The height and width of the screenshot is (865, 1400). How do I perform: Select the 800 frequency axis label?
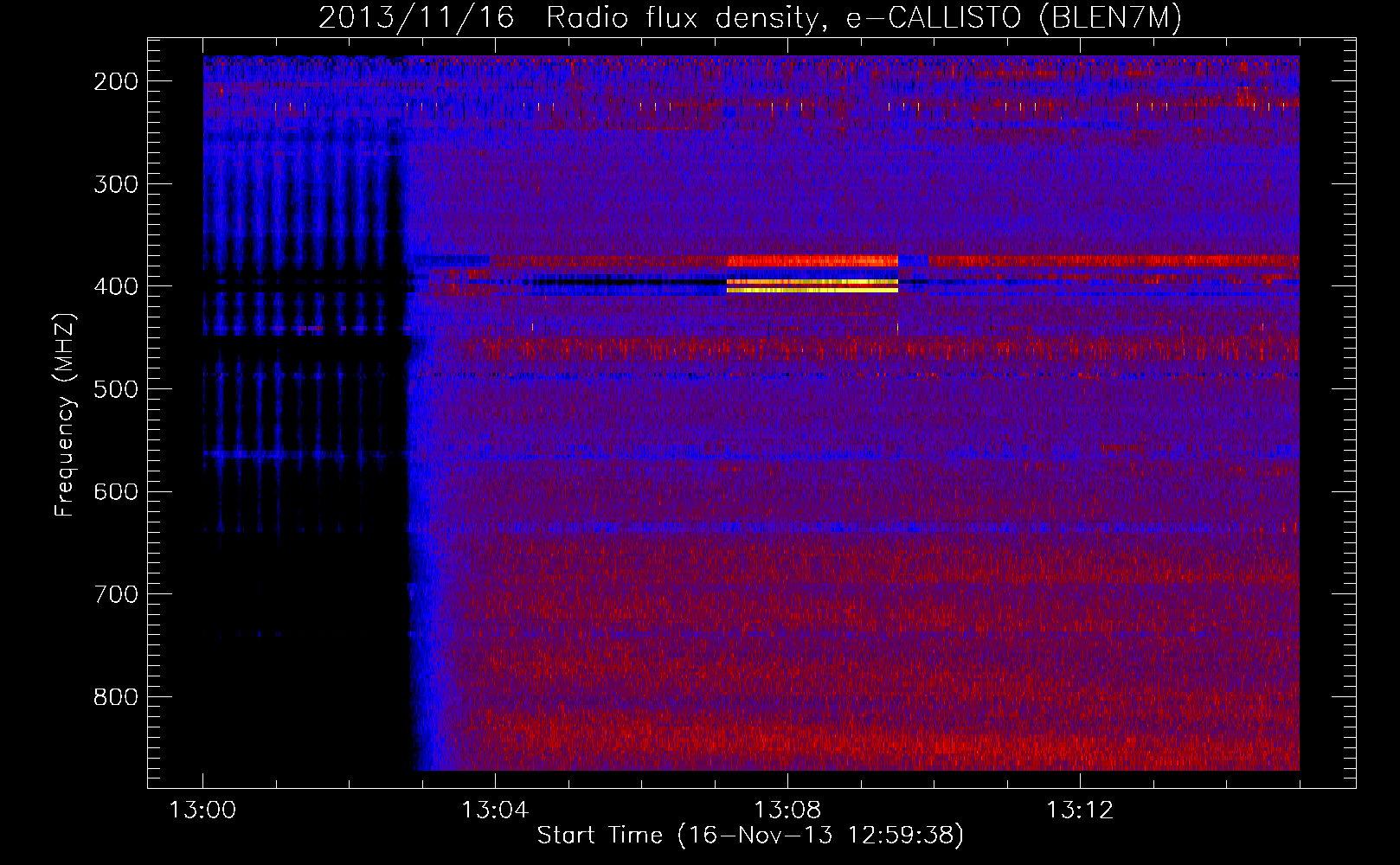click(x=115, y=697)
